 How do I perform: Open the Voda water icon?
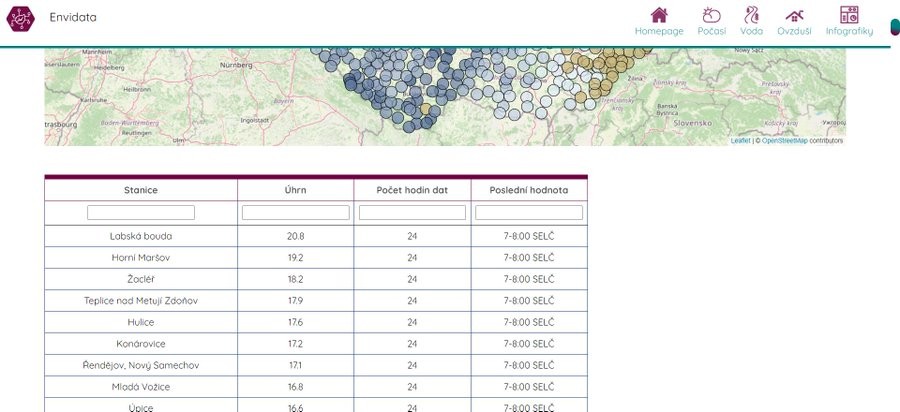[x=751, y=15]
